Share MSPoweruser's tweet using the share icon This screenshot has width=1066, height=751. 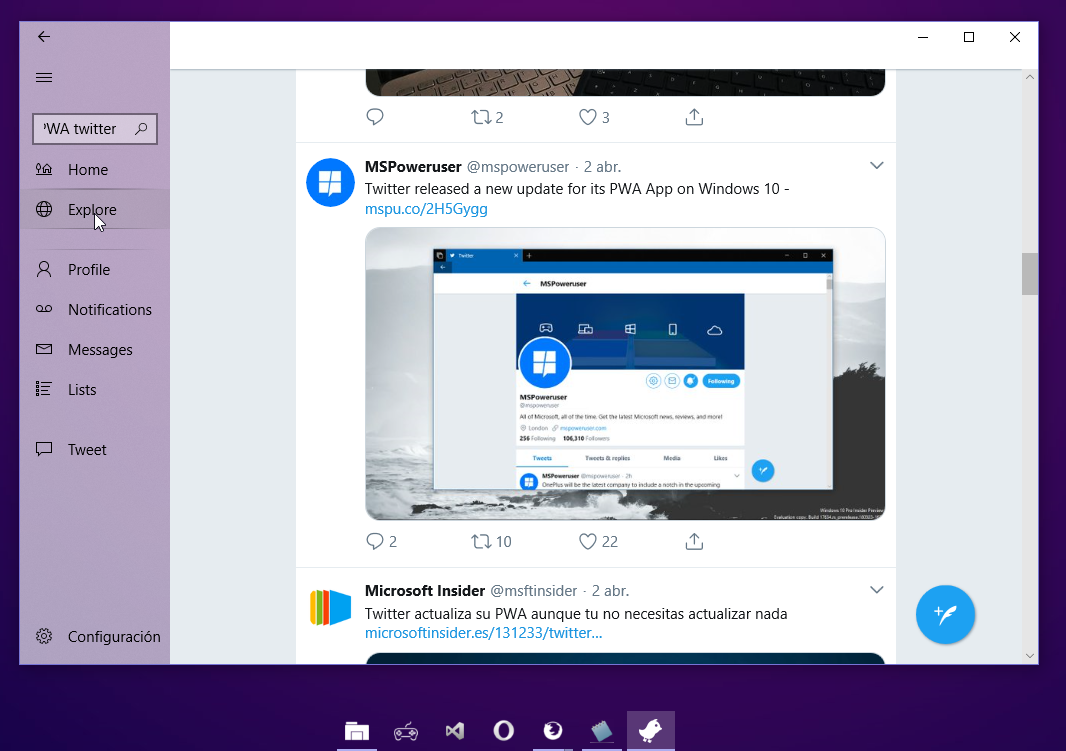pos(694,541)
